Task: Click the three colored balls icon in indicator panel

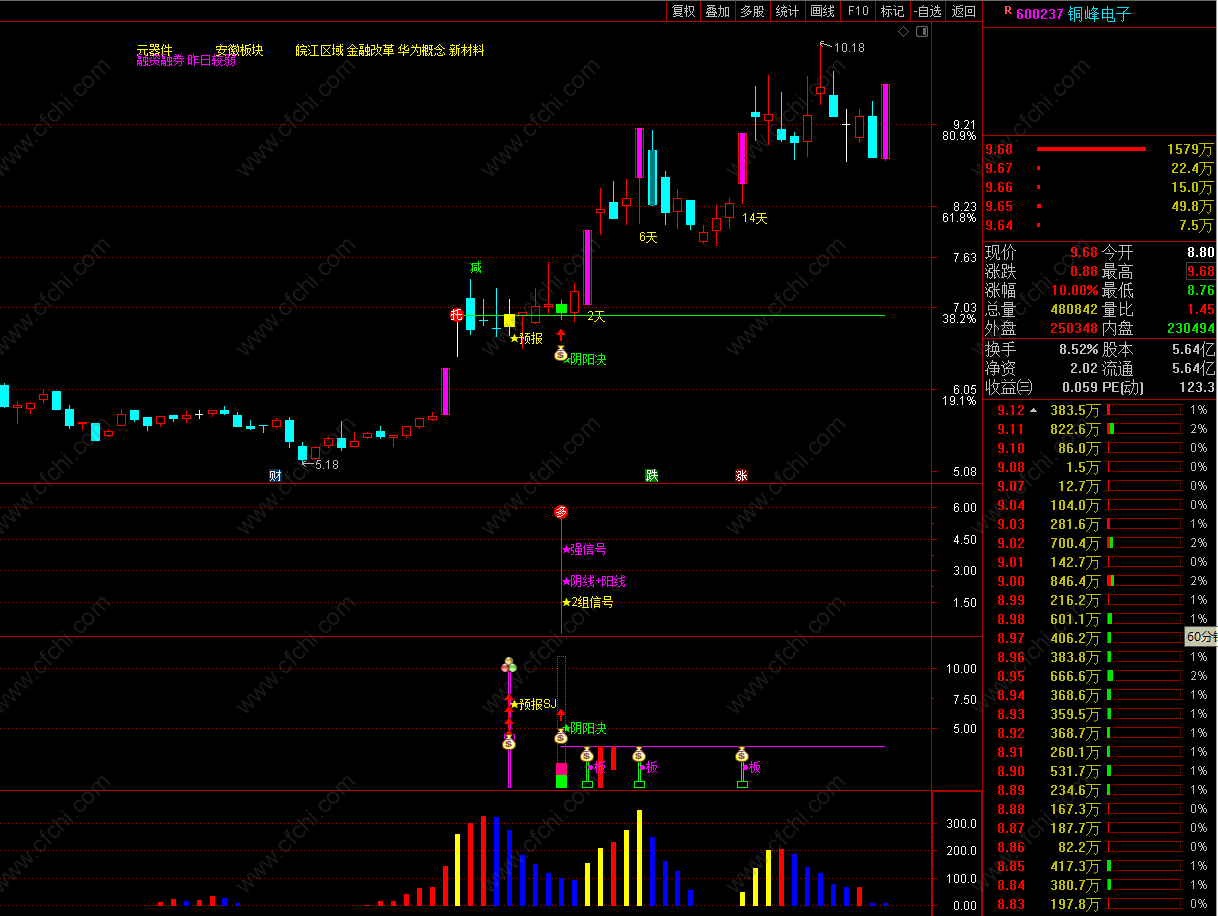Action: tap(509, 664)
